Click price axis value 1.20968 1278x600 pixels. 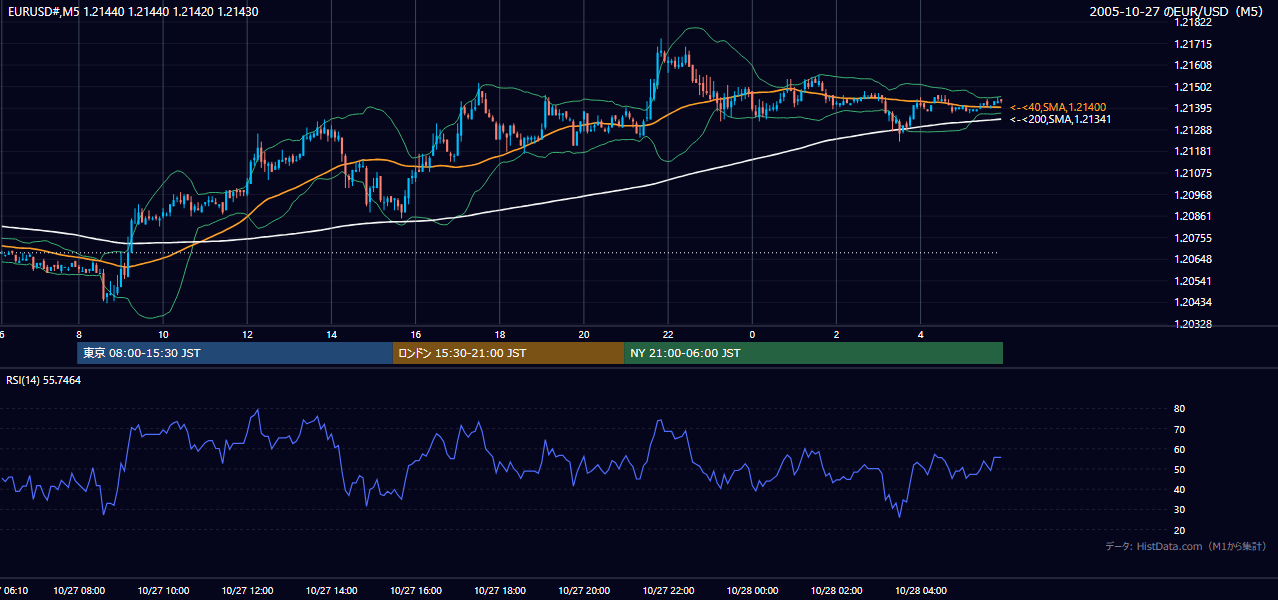coord(1193,195)
